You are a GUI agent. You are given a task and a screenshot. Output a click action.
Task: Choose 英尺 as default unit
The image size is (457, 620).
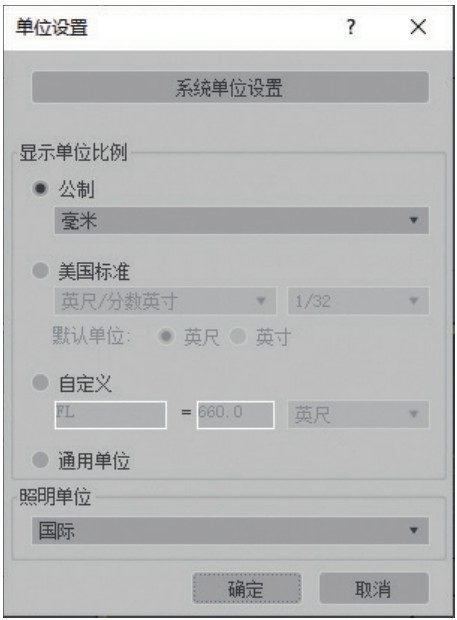(x=166, y=336)
